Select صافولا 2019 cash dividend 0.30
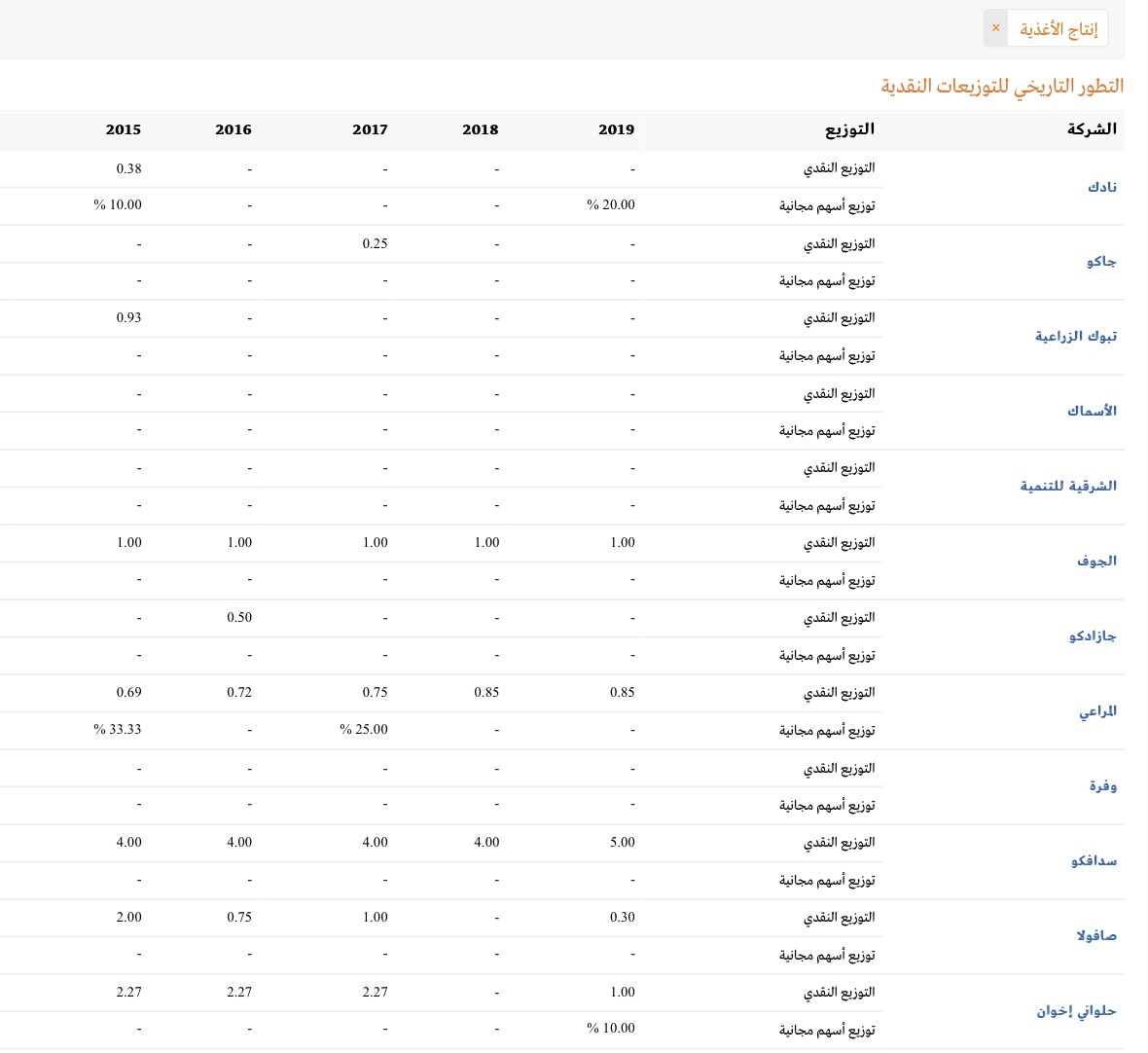Image resolution: width=1148 pixels, height=1053 pixels. (623, 917)
